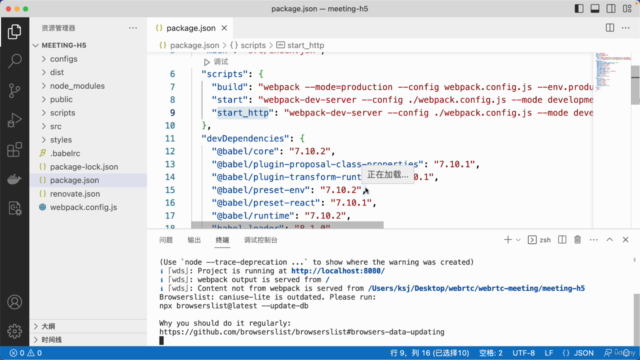Screen dimensions: 640x360
Task: Toggle secondary sidebar layout icon
Action: (x=611, y=9)
